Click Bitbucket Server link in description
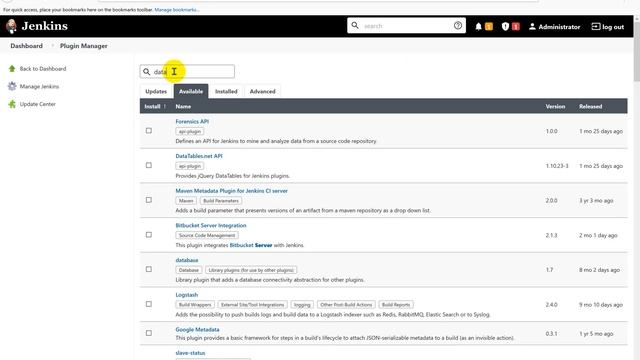This screenshot has height=360, width=640. coord(251,245)
